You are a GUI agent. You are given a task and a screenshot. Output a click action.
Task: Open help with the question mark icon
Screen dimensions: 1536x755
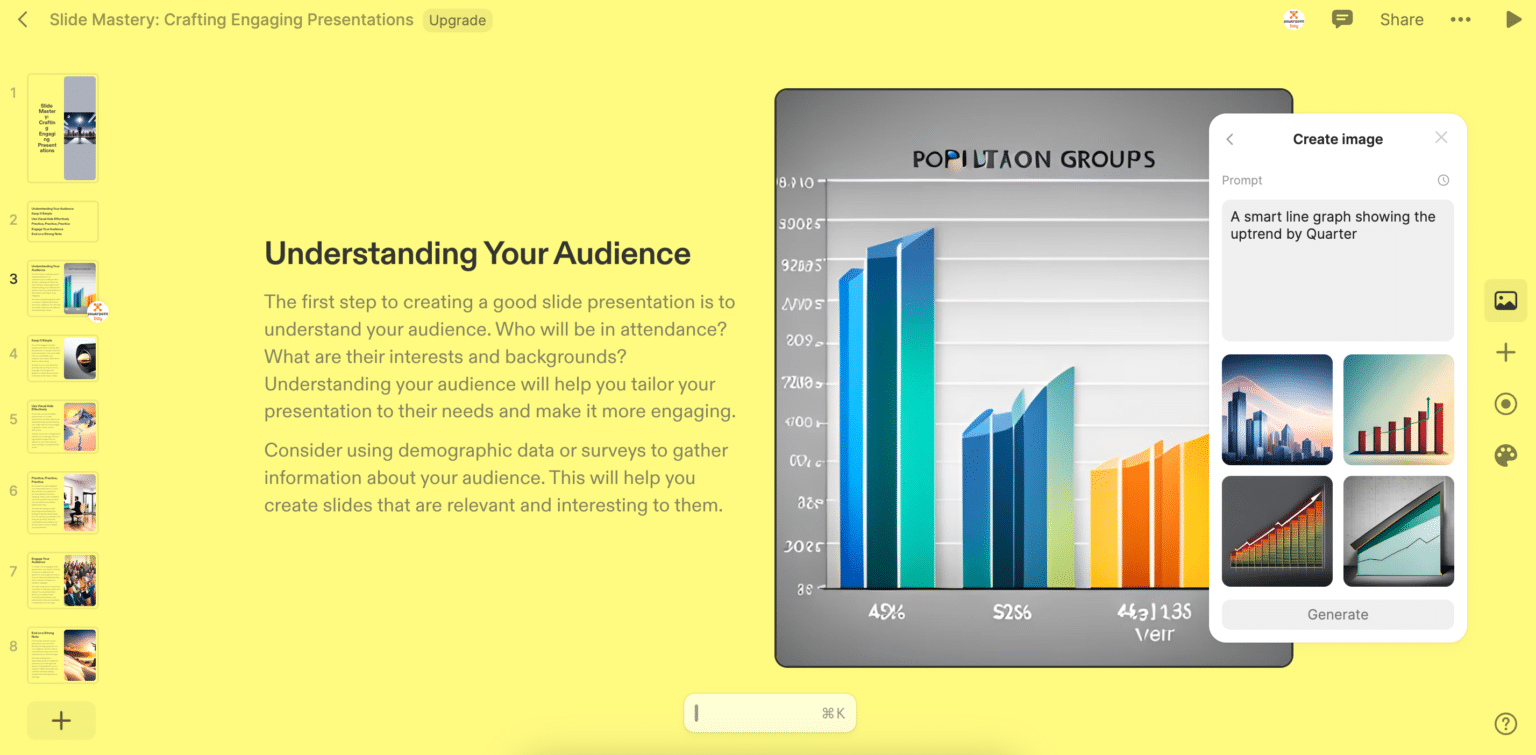click(1505, 722)
